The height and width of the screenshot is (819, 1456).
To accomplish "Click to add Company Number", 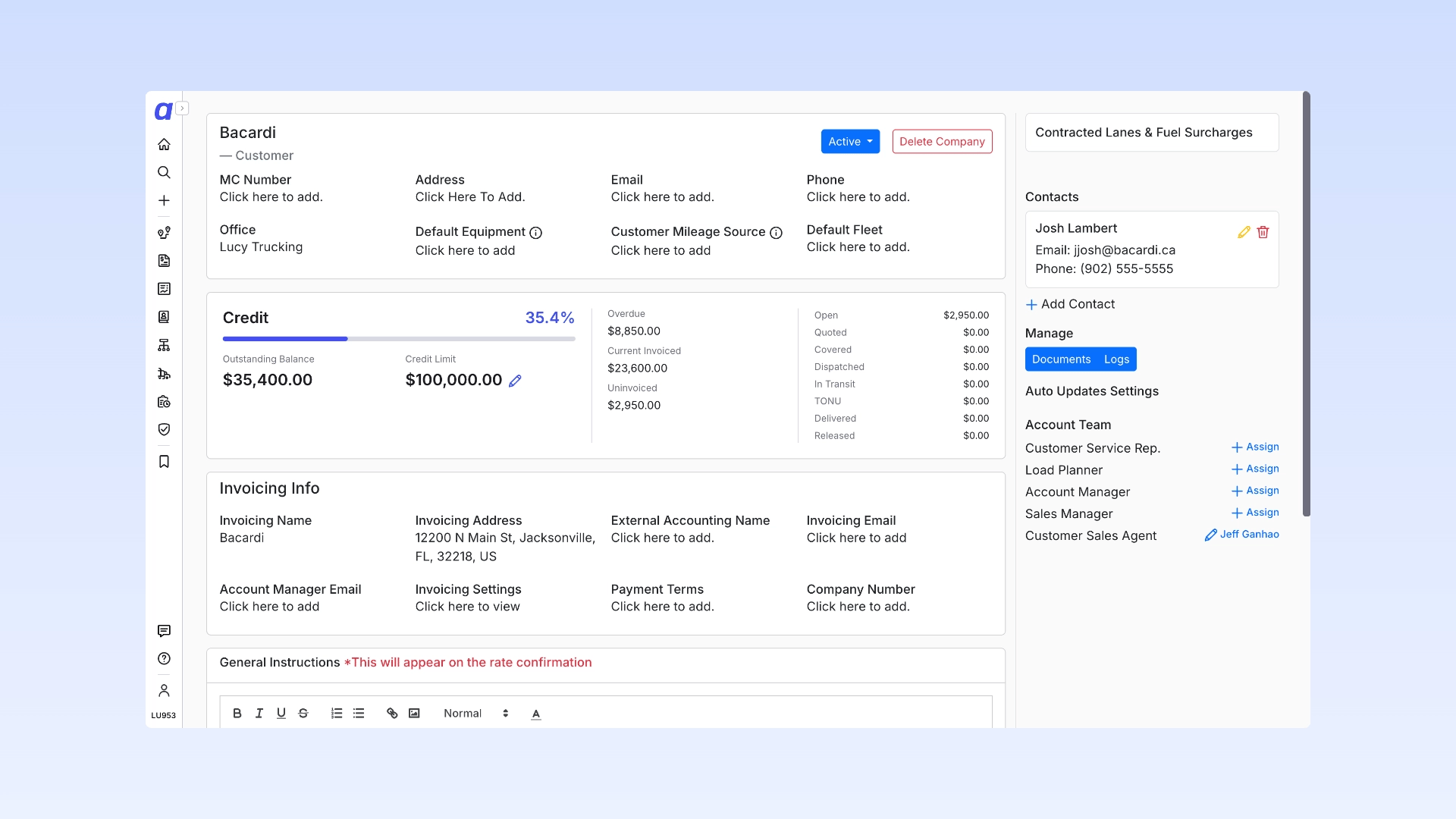I will click(858, 607).
